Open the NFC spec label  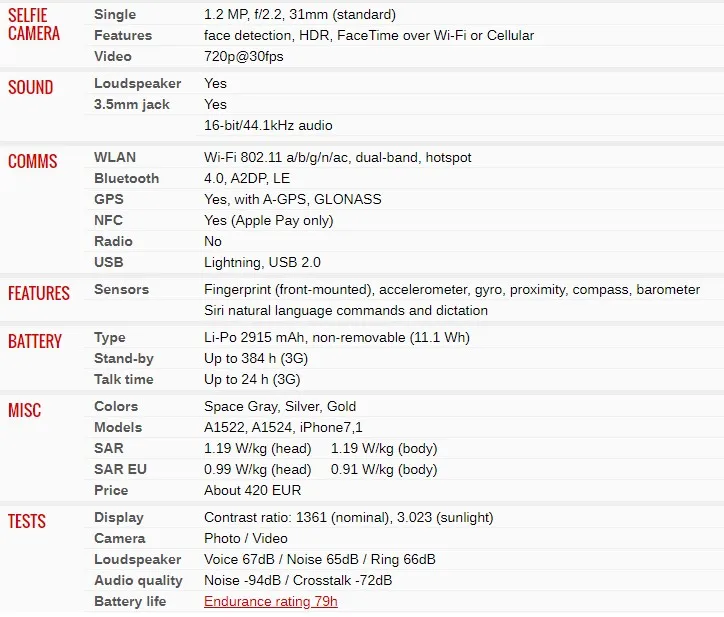(x=108, y=220)
